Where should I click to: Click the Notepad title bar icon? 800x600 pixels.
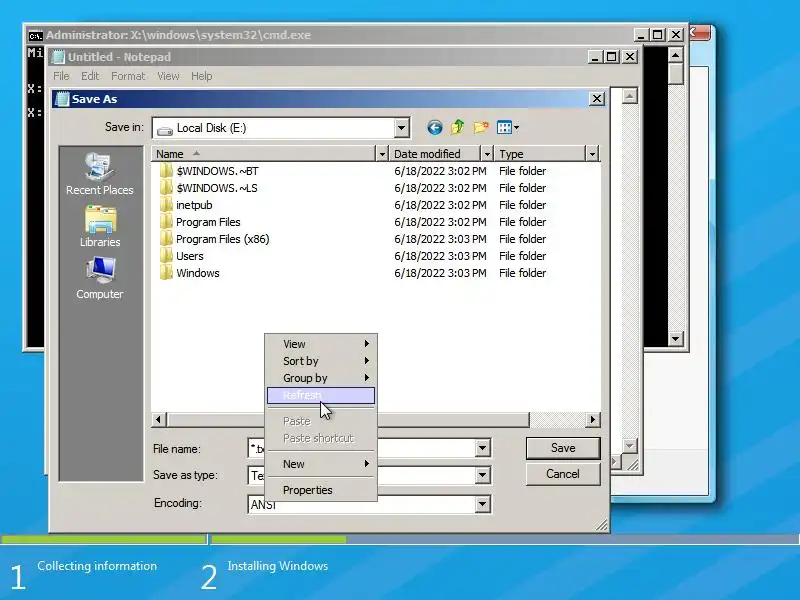pyautogui.click(x=59, y=57)
